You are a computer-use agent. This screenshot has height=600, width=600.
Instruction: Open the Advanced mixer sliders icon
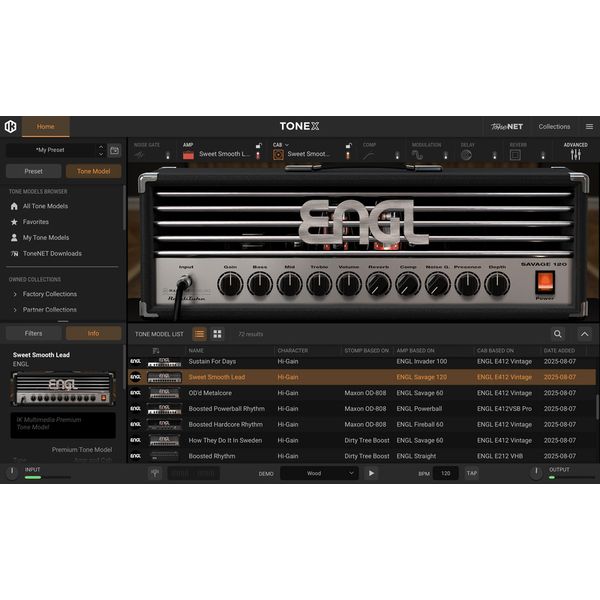point(576,155)
